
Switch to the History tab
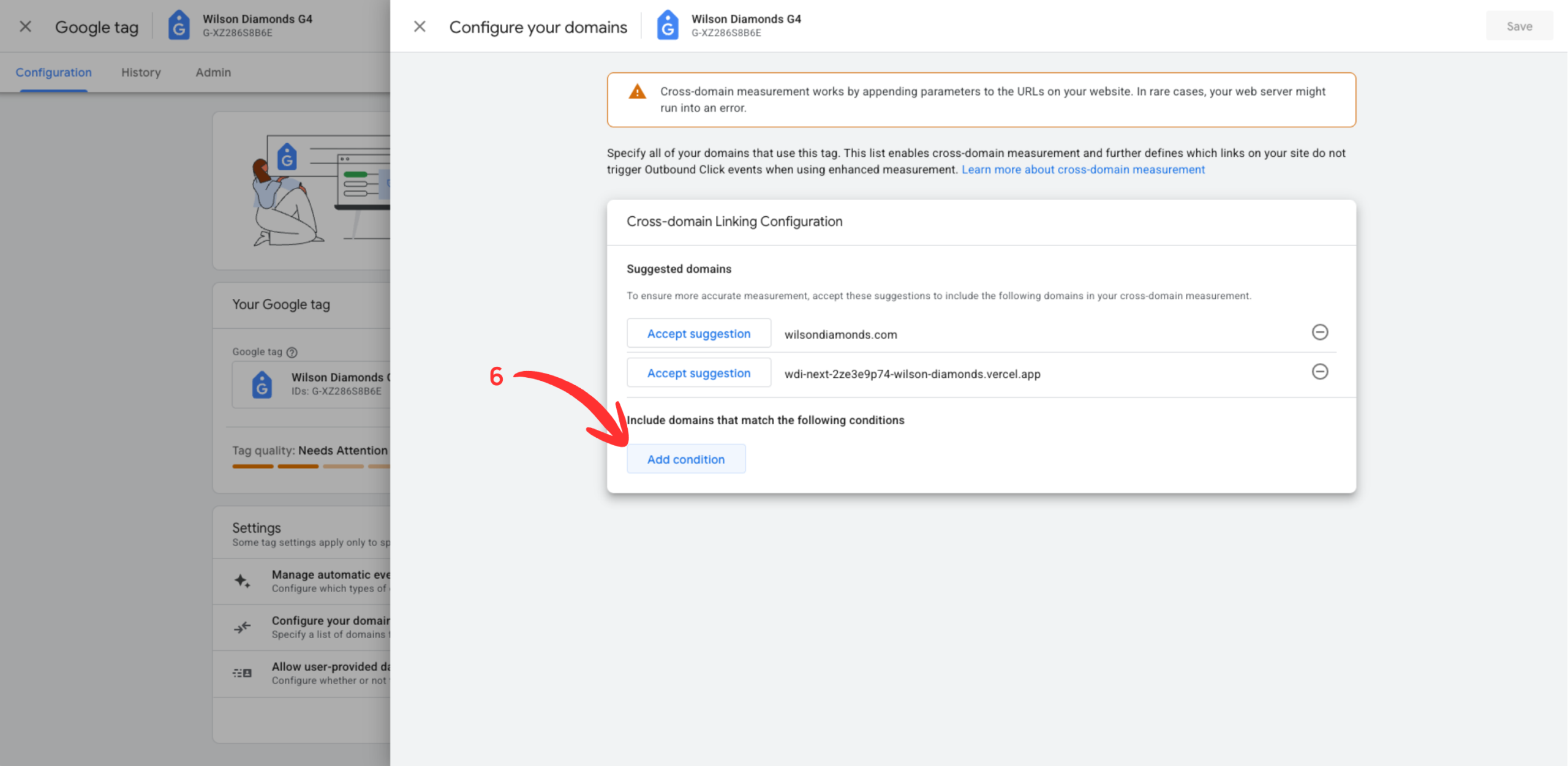[x=141, y=72]
